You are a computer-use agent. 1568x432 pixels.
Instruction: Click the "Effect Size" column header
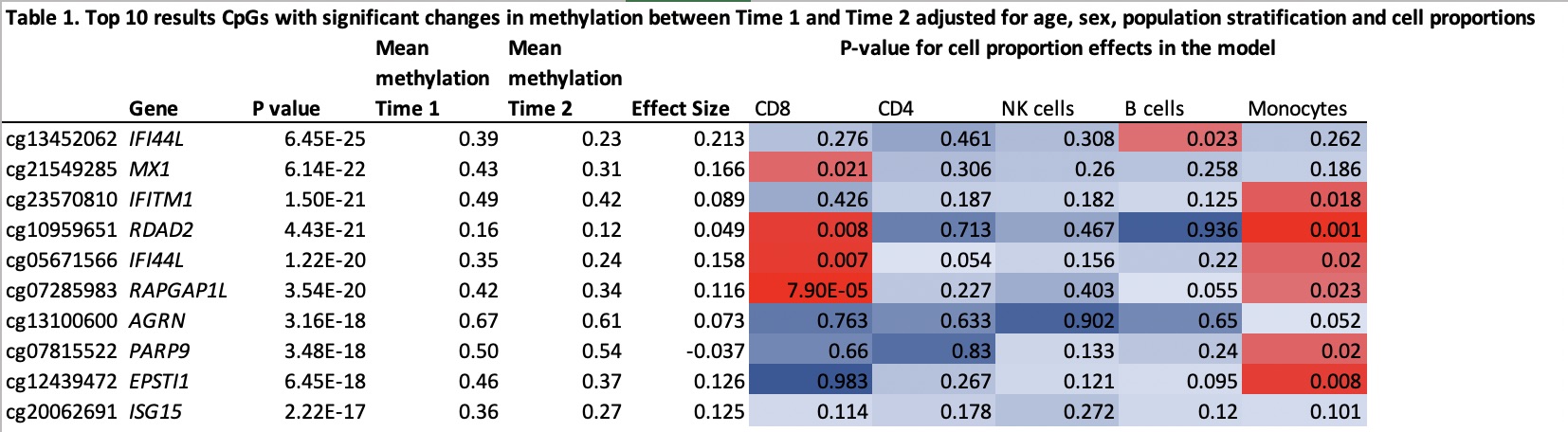680,109
